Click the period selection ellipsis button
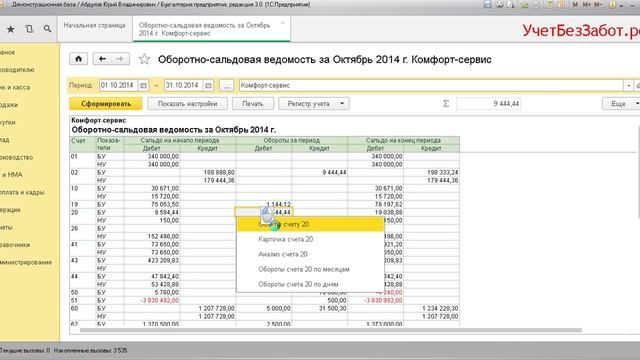This screenshot has width=640, height=360. tap(227, 86)
